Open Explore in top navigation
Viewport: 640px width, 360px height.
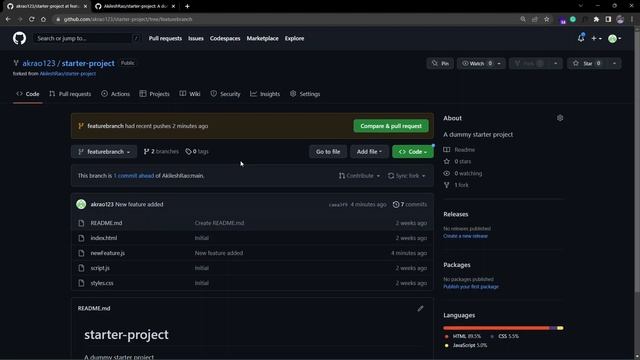pos(294,38)
